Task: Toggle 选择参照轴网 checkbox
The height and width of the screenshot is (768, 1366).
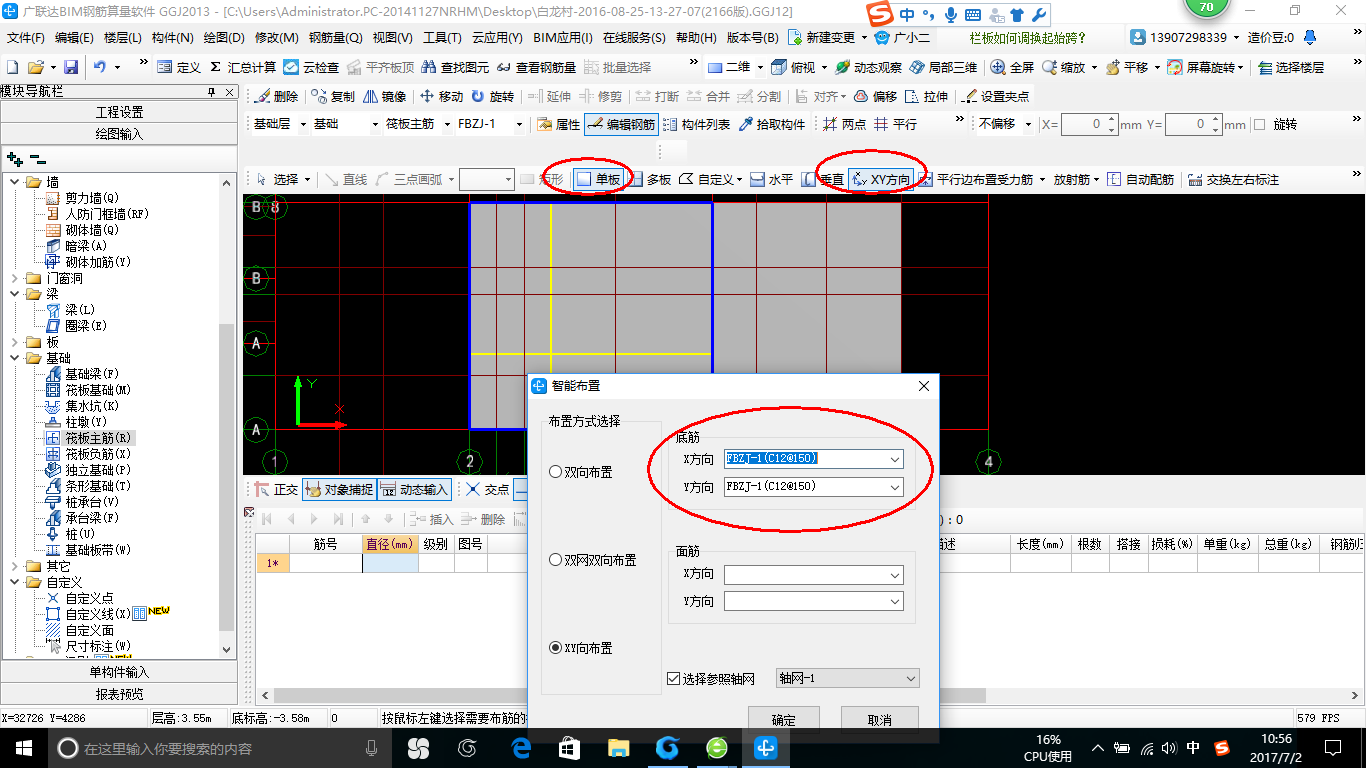Action: click(x=673, y=679)
